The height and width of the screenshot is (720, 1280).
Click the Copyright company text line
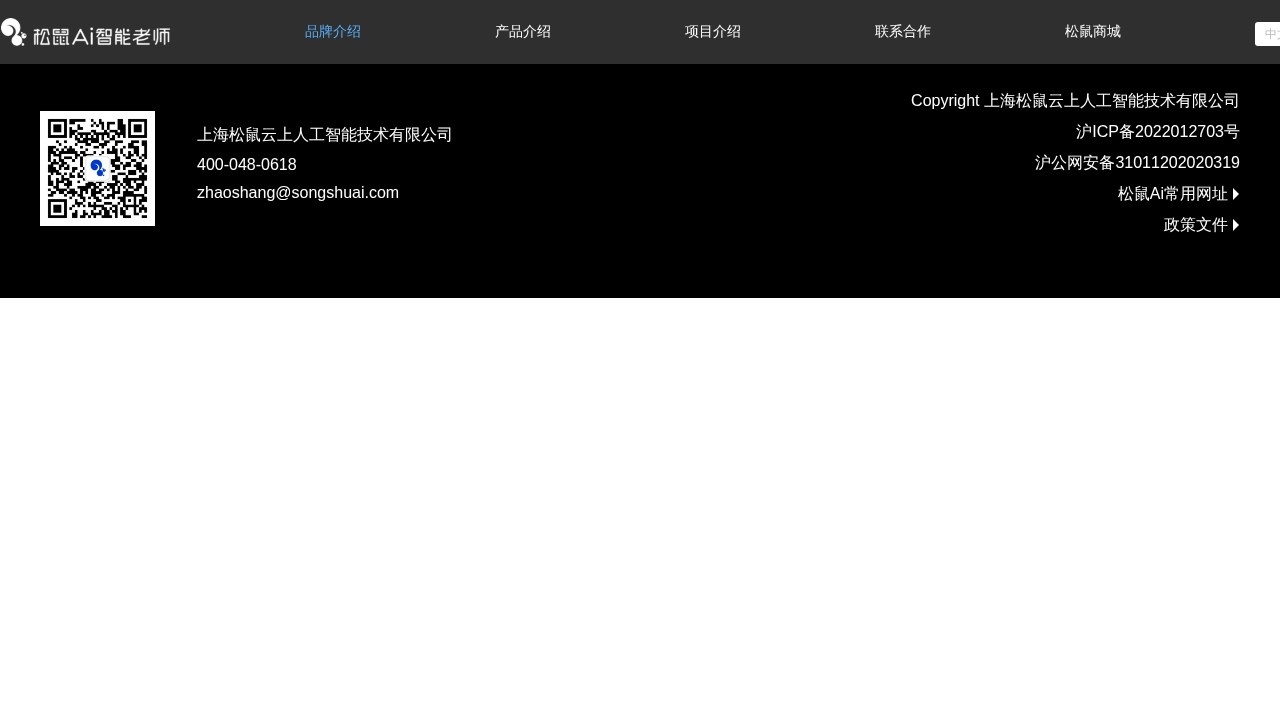click(x=1075, y=101)
